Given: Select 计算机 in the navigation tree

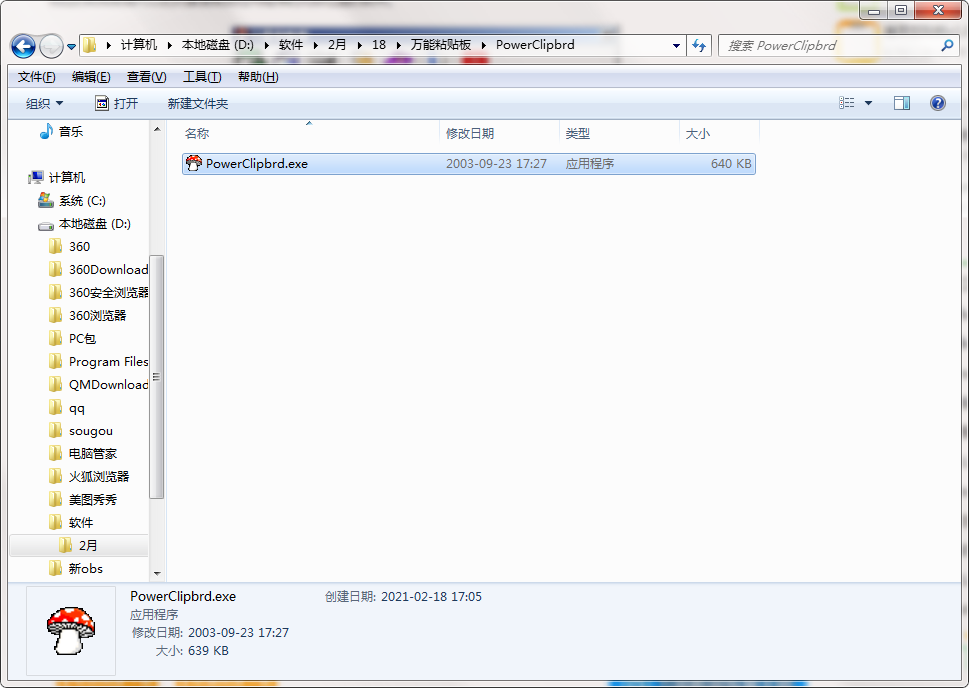Looking at the screenshot, I should click(x=67, y=177).
